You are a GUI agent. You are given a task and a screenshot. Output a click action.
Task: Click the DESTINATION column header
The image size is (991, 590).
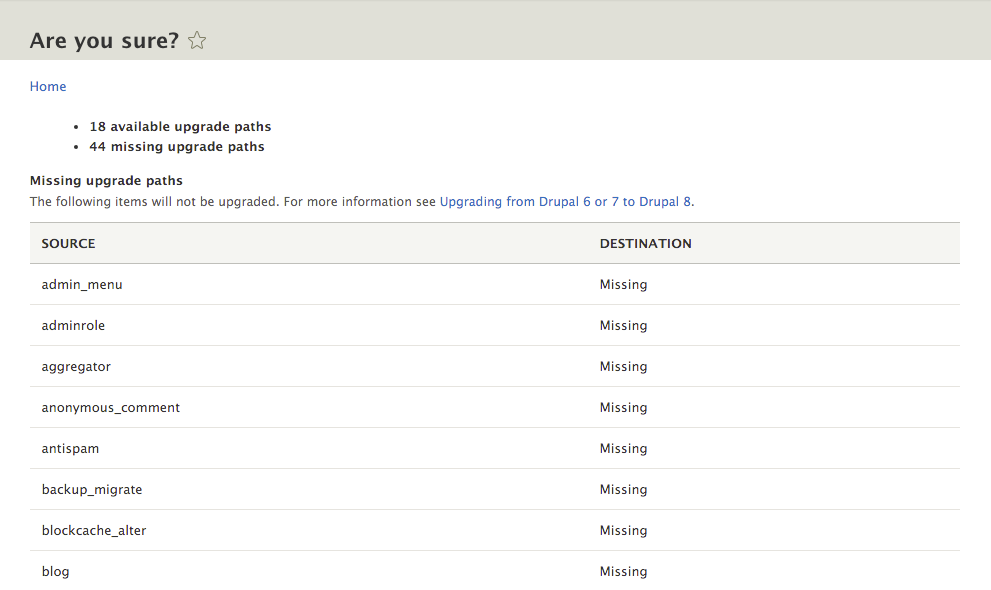coord(645,244)
